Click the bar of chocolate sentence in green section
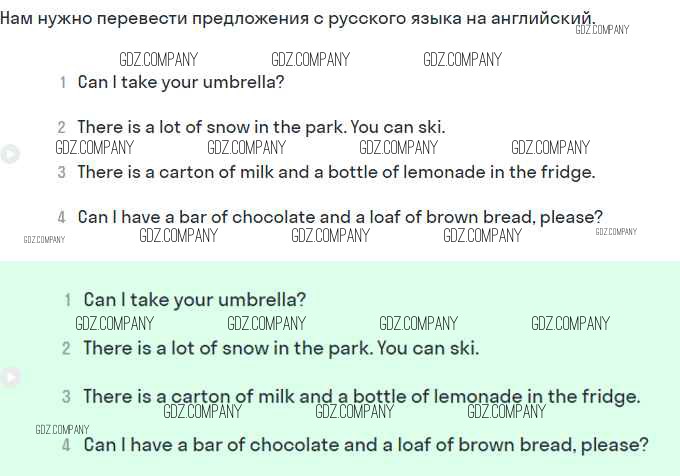 366,444
